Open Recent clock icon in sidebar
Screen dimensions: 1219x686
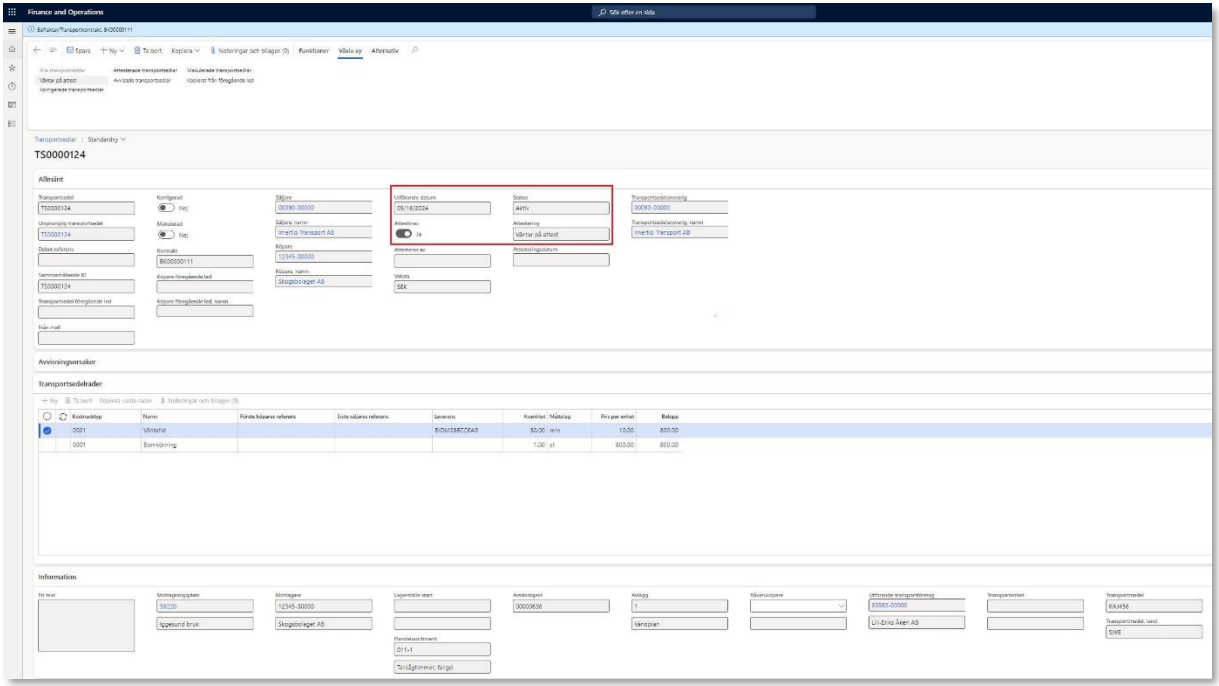pyautogui.click(x=11, y=85)
